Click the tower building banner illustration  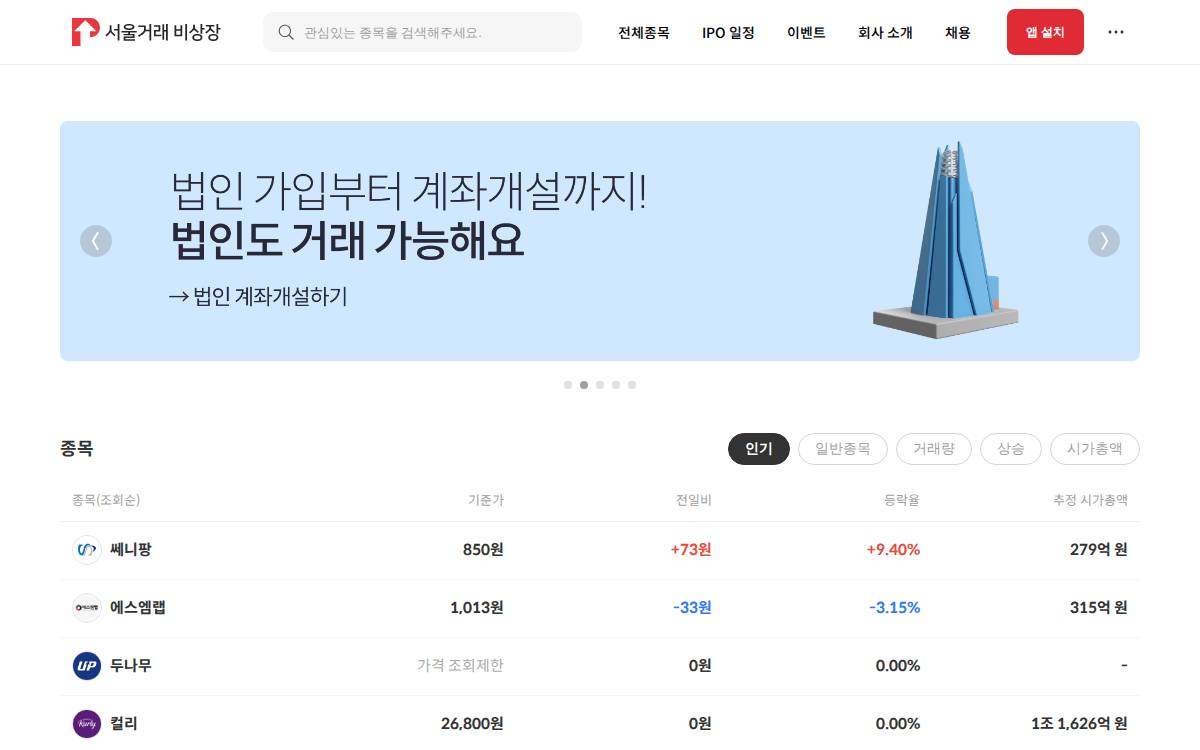click(x=946, y=240)
